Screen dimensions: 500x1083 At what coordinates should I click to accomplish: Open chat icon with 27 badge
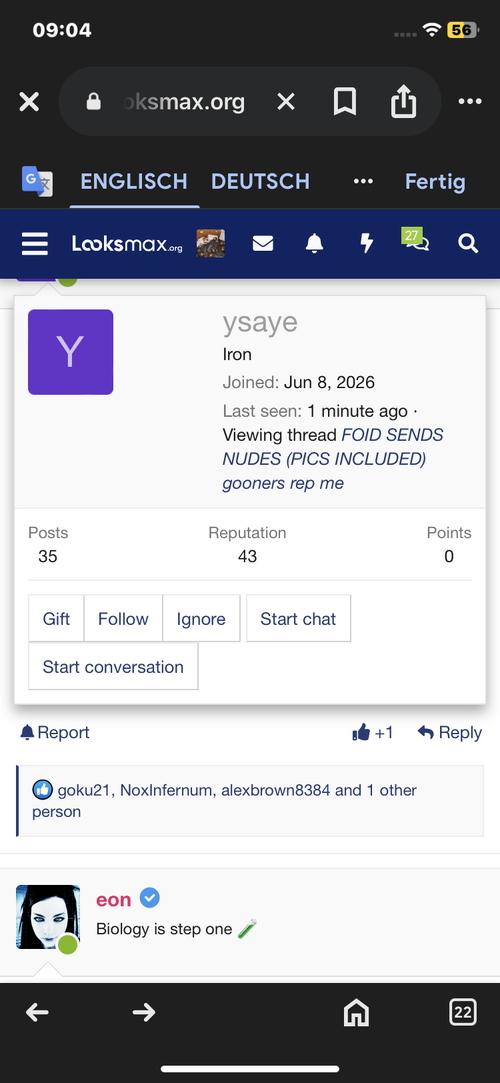coord(416,240)
